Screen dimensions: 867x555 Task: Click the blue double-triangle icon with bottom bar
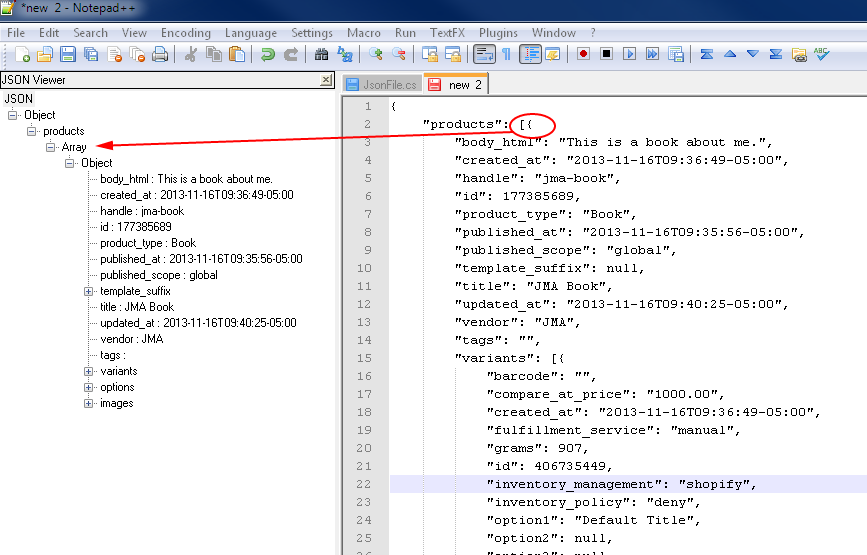(776, 54)
